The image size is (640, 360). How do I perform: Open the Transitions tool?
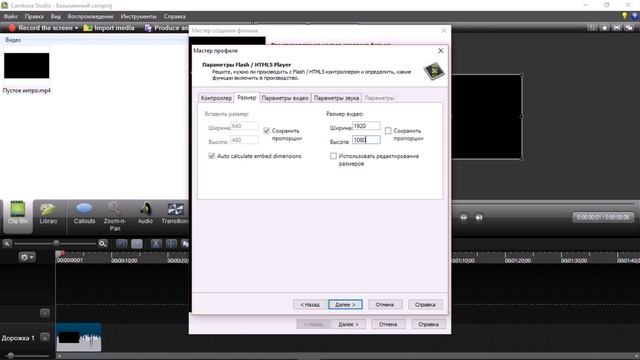coord(175,213)
